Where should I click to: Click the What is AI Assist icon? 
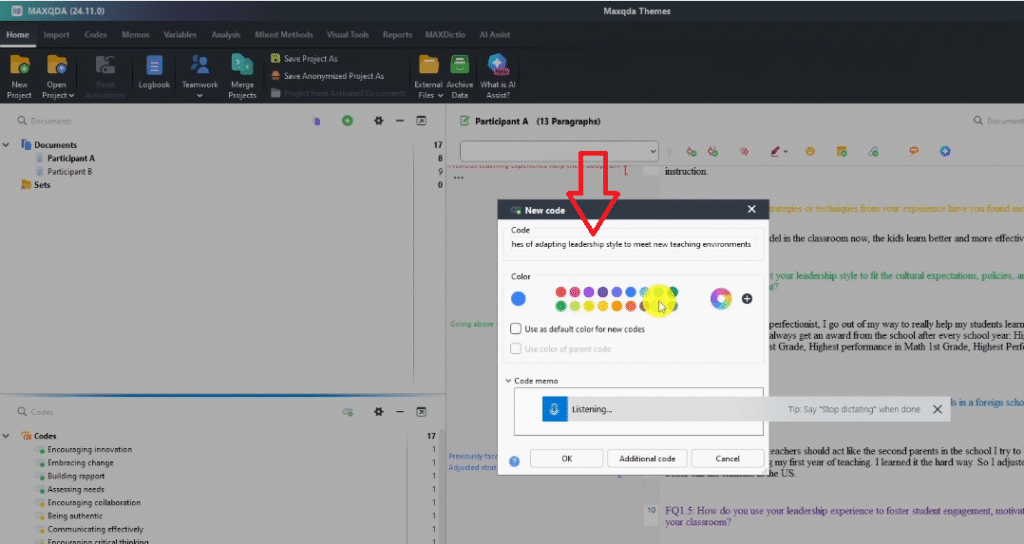pyautogui.click(x=497, y=67)
